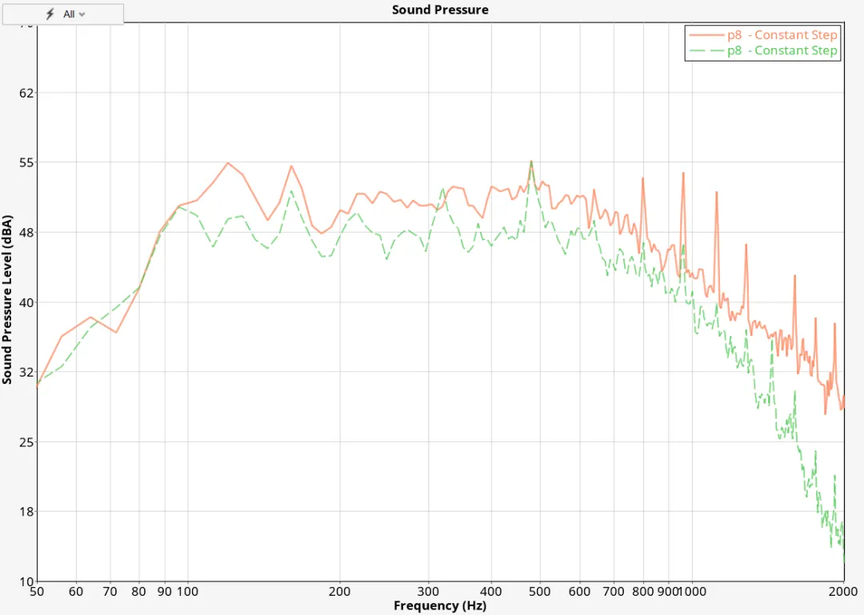Click the 500 tick label on the frequency axis

(539, 591)
